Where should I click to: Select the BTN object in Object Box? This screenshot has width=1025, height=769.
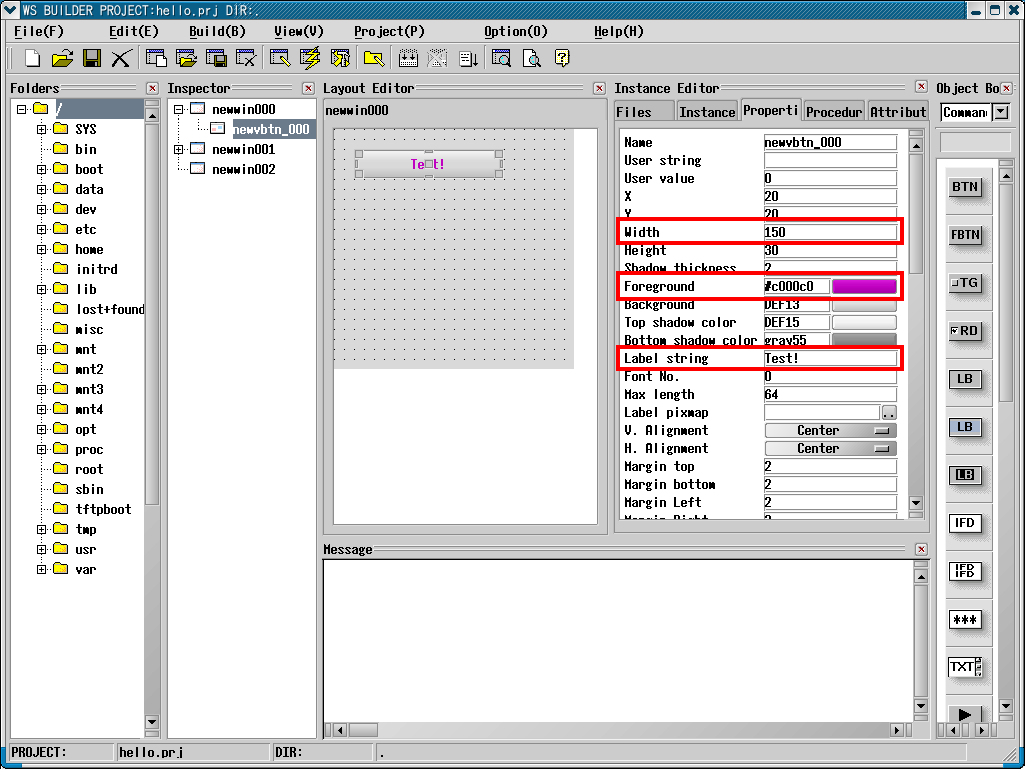(965, 187)
